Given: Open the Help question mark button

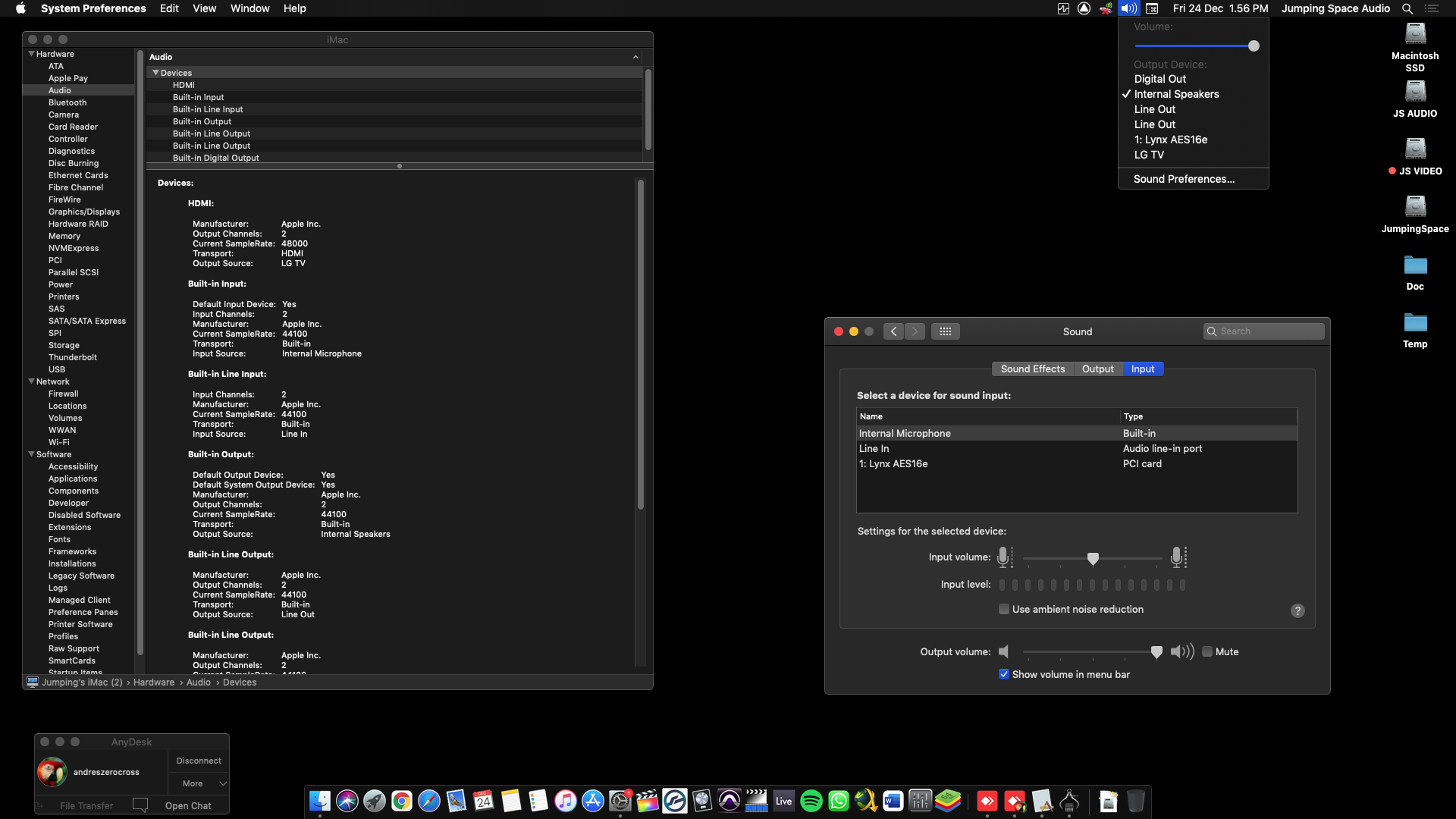Looking at the screenshot, I should [1298, 610].
